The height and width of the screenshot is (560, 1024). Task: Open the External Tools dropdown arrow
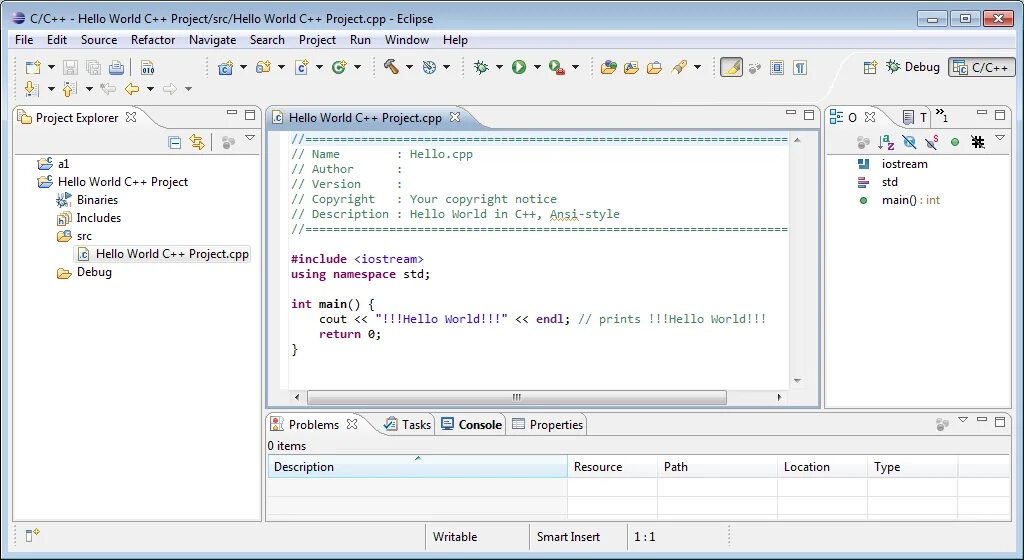575,67
